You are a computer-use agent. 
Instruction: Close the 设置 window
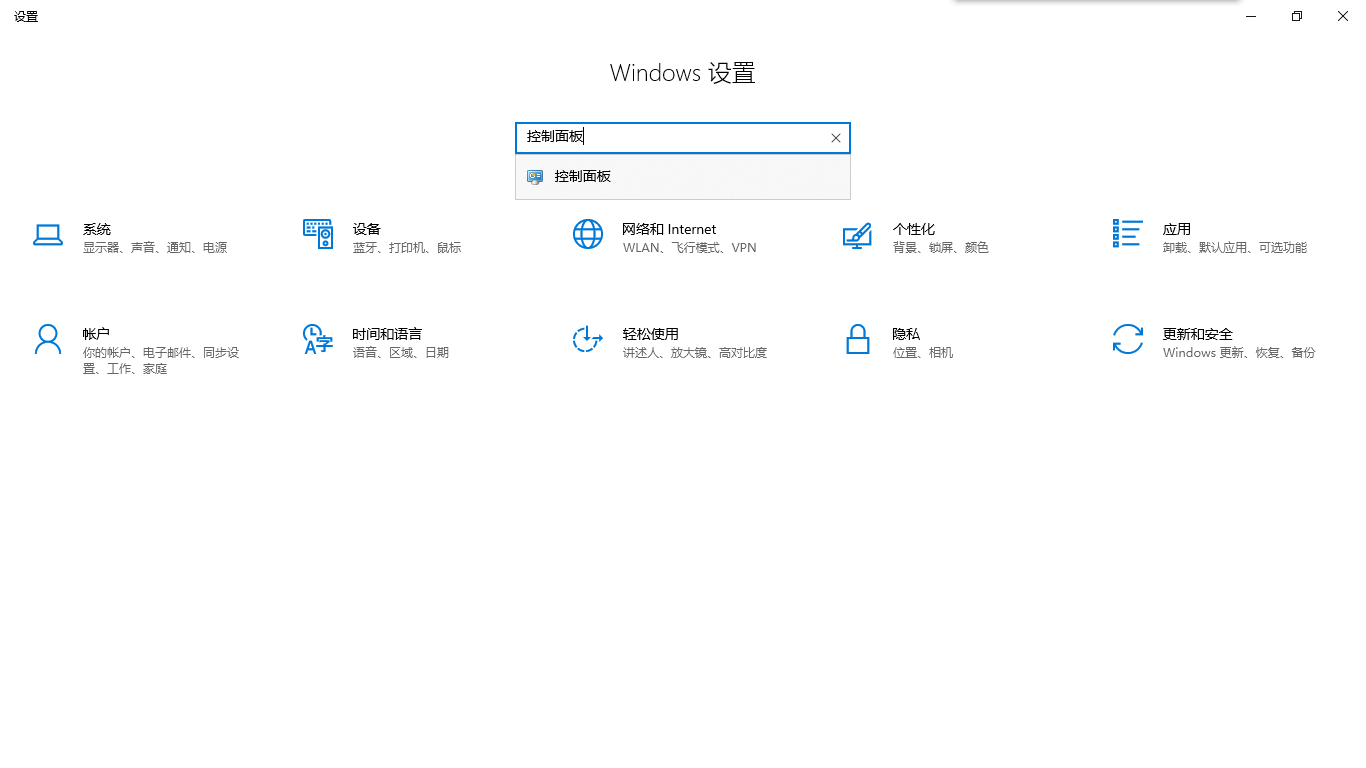1343,16
